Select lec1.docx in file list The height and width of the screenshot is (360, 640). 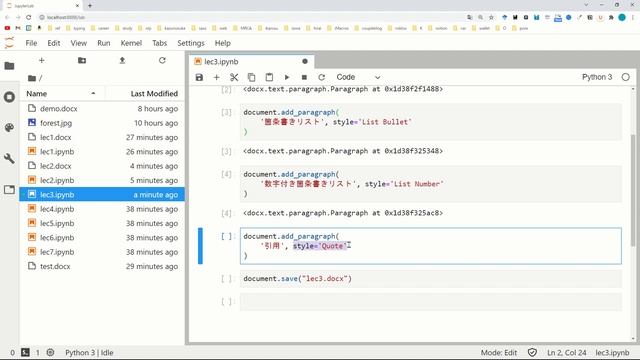pos(102,137)
